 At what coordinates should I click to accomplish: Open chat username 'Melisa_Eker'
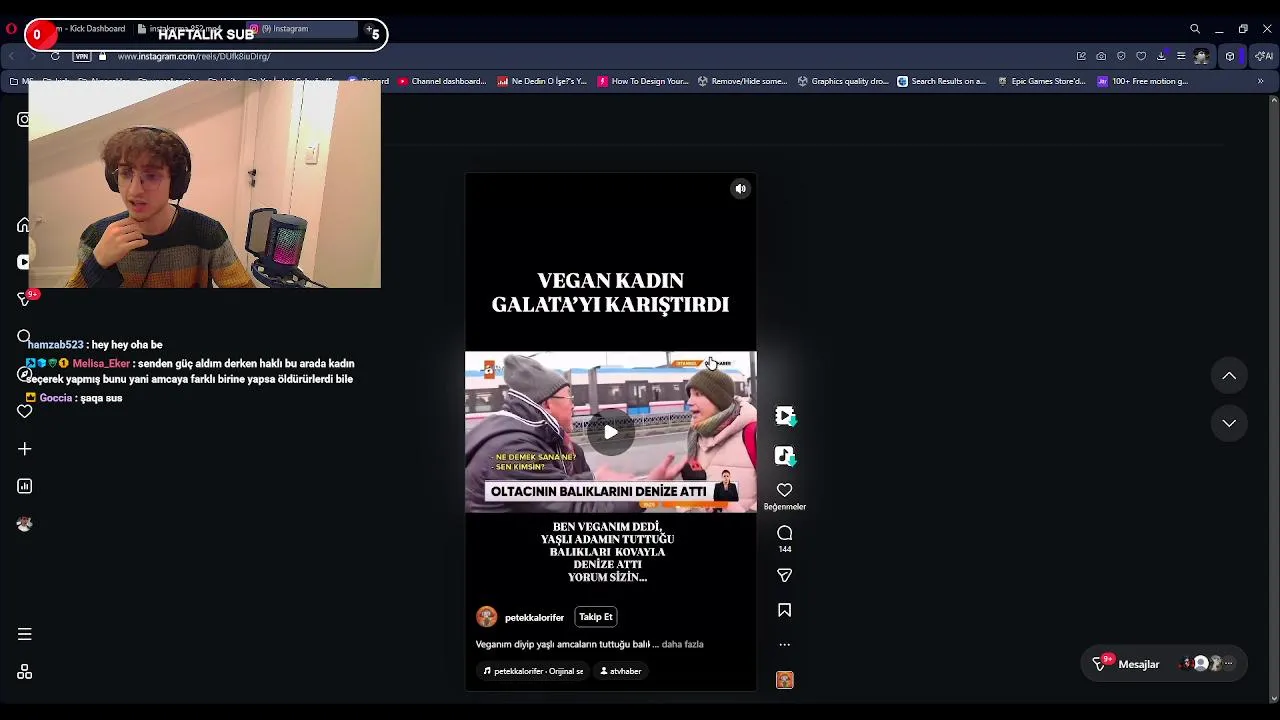click(101, 364)
